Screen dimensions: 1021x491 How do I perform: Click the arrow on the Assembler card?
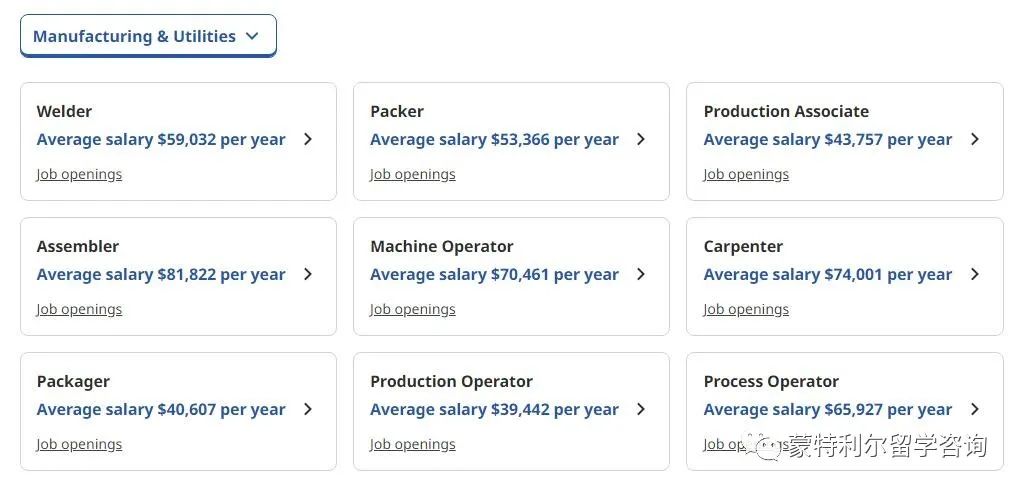308,274
